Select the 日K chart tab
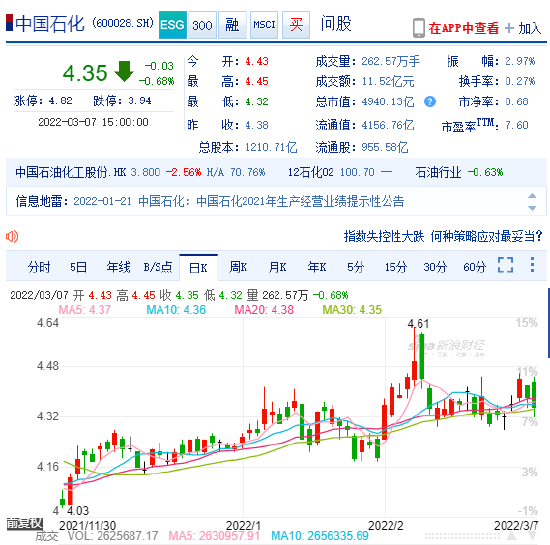The width and height of the screenshot is (550, 545). pos(198,268)
